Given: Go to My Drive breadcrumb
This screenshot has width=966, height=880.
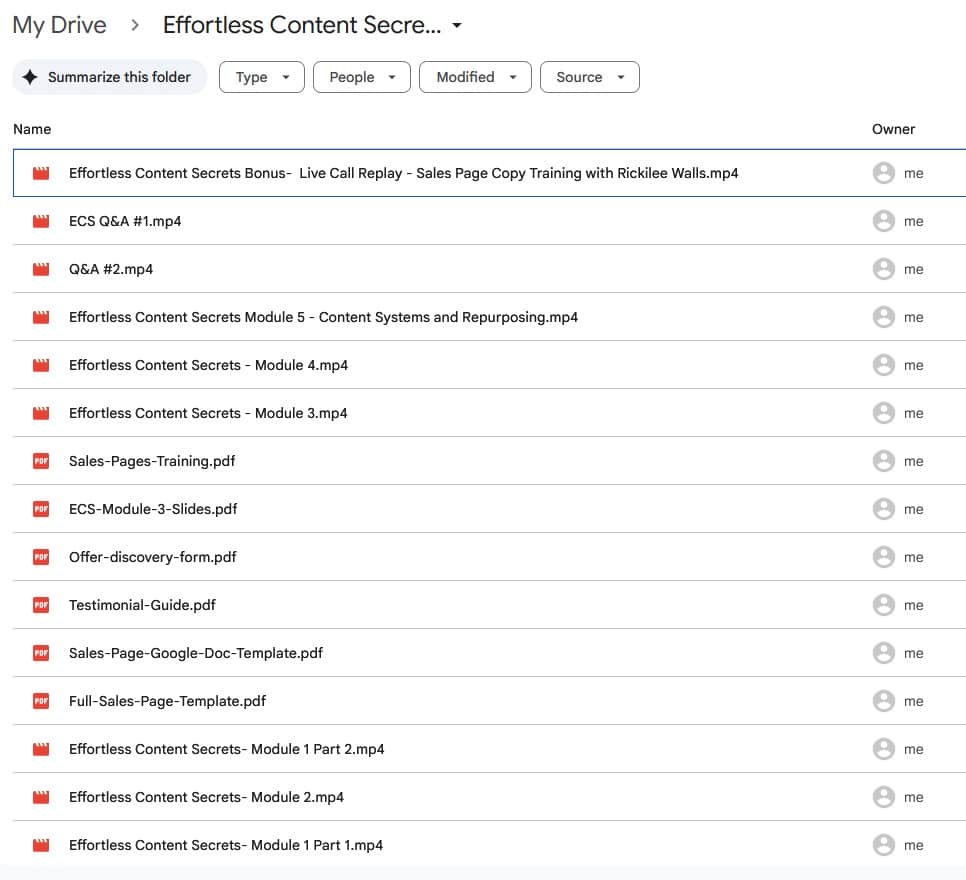Looking at the screenshot, I should (x=59, y=26).
